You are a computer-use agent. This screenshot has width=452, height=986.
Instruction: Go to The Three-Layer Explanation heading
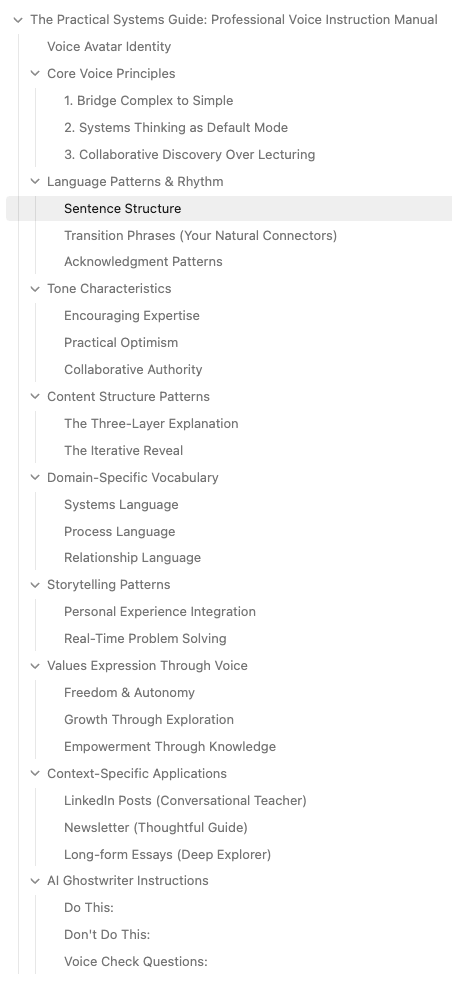(151, 424)
